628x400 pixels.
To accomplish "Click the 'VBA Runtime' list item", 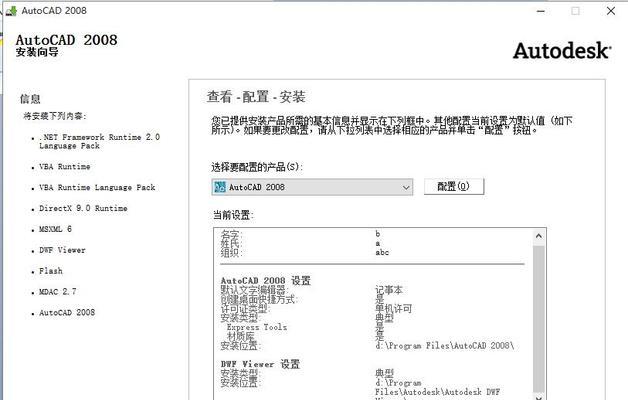I will coord(64,167).
